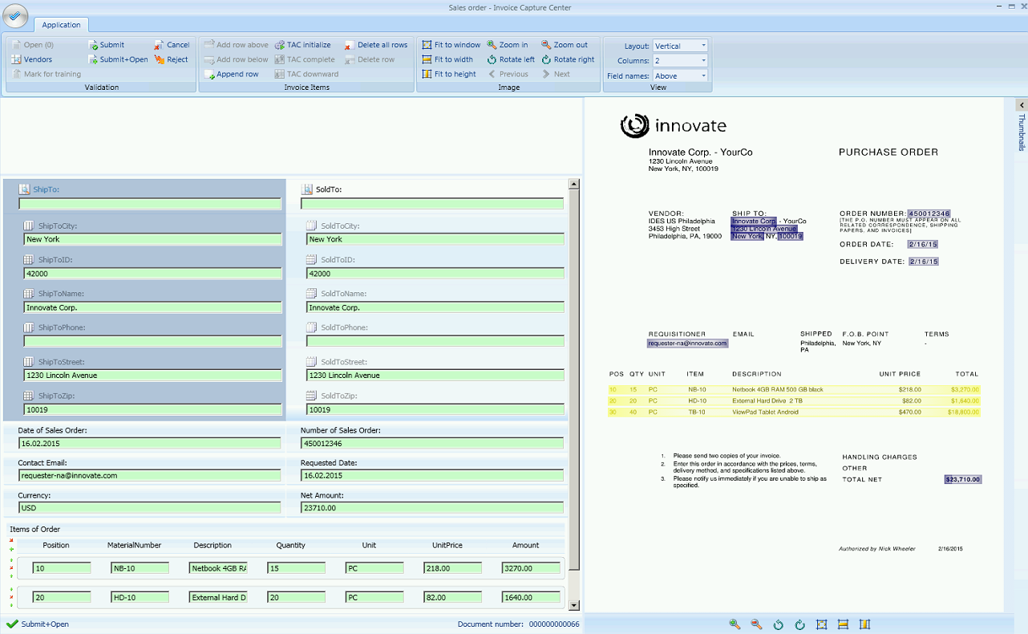Click highlighted total net $23,710.00 in document
The image size is (1028, 634).
point(962,479)
